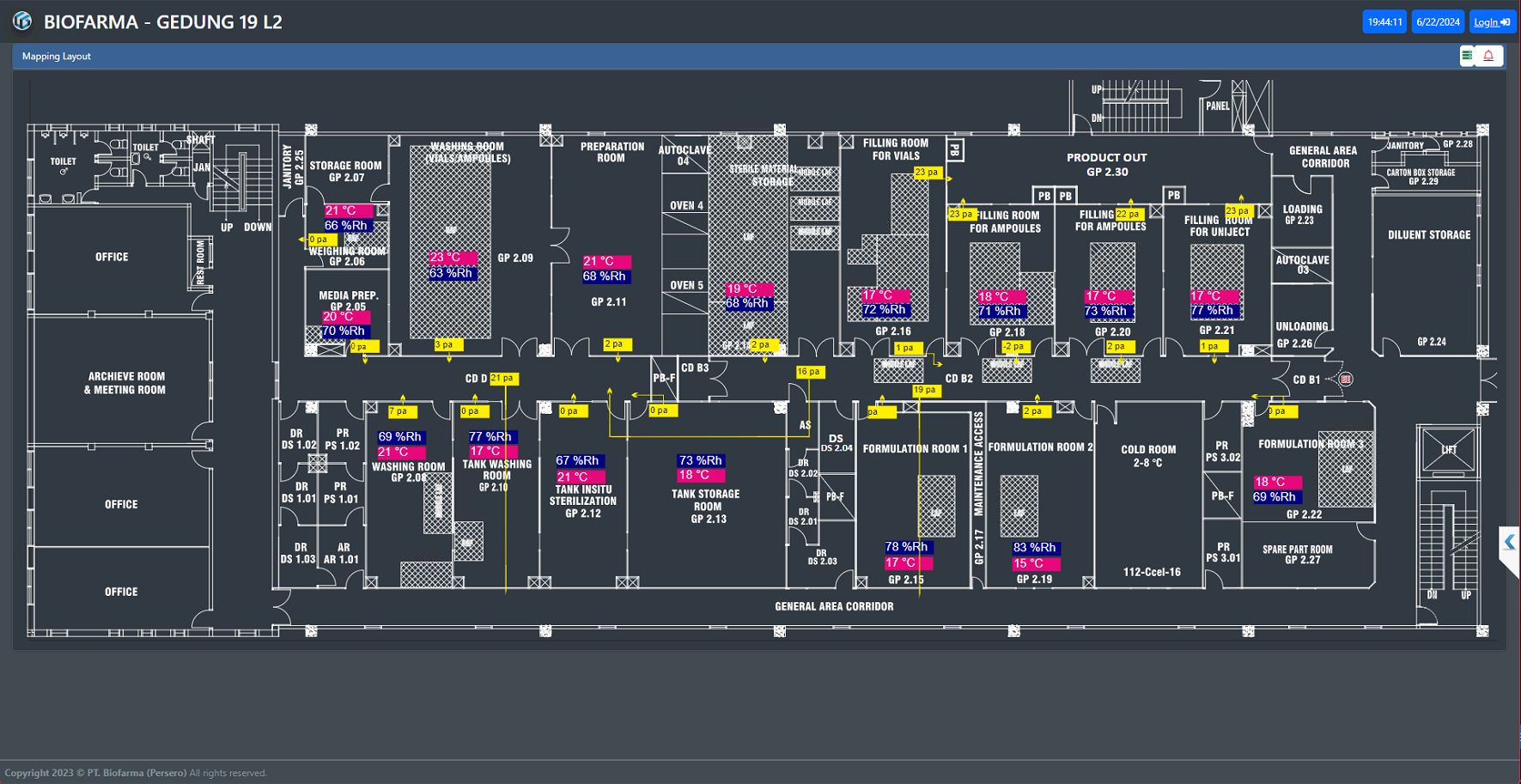Open the red alarm bell notifications

(x=1488, y=56)
